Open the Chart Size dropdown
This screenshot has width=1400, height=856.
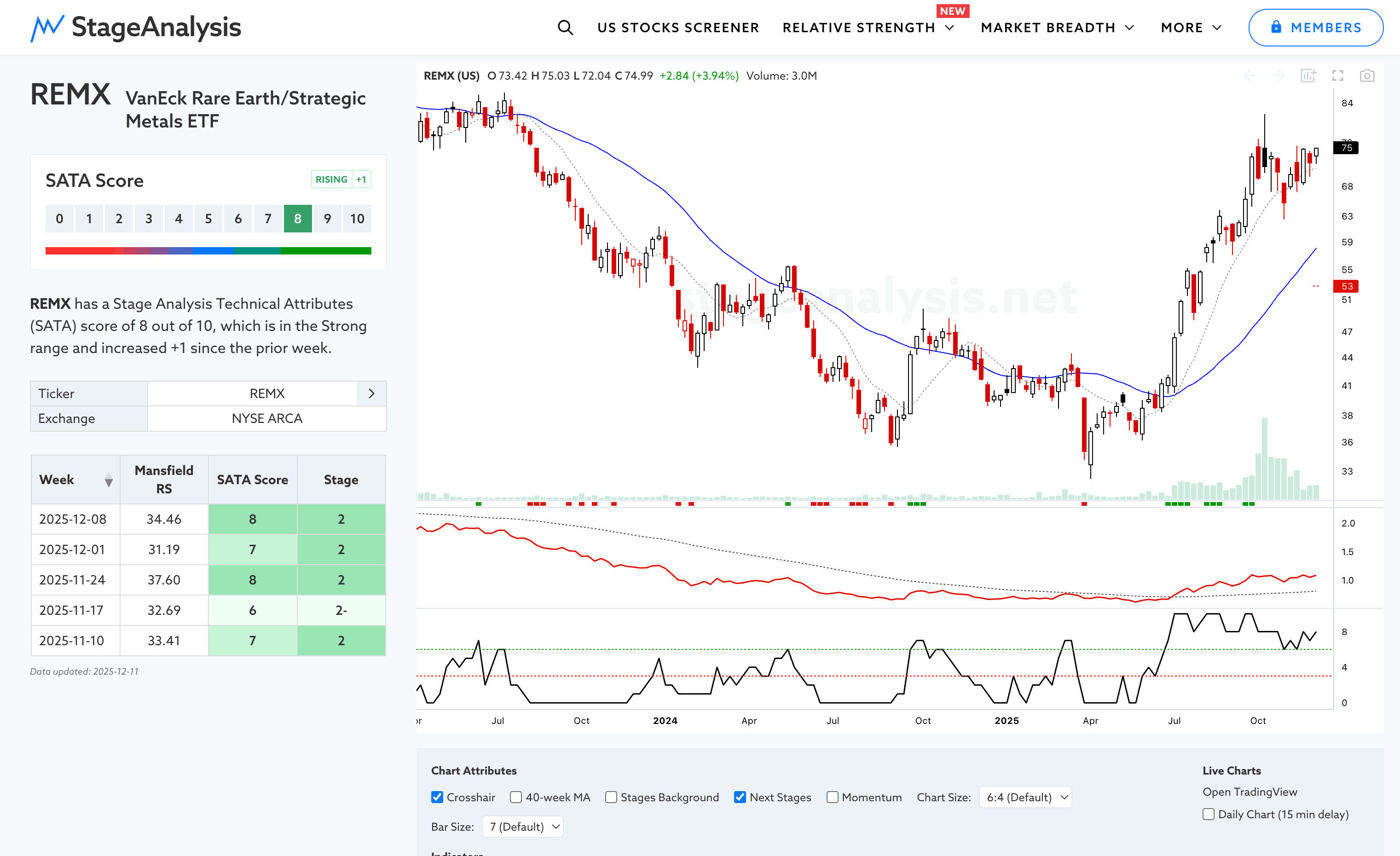[x=1025, y=797]
